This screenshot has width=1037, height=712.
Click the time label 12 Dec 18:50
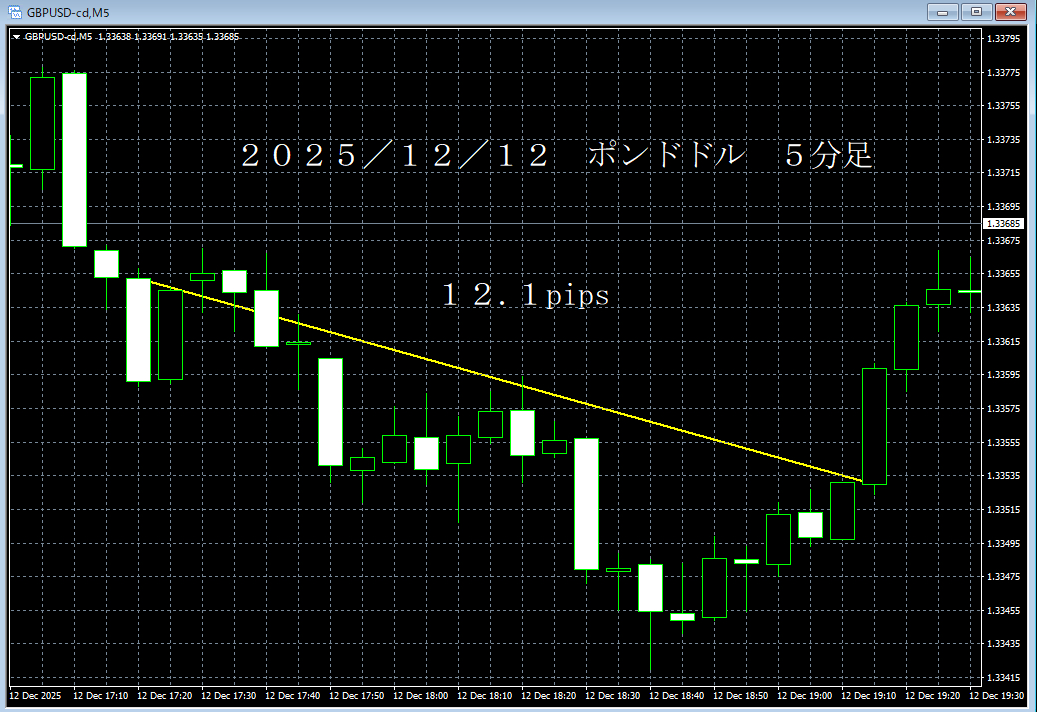[741, 695]
